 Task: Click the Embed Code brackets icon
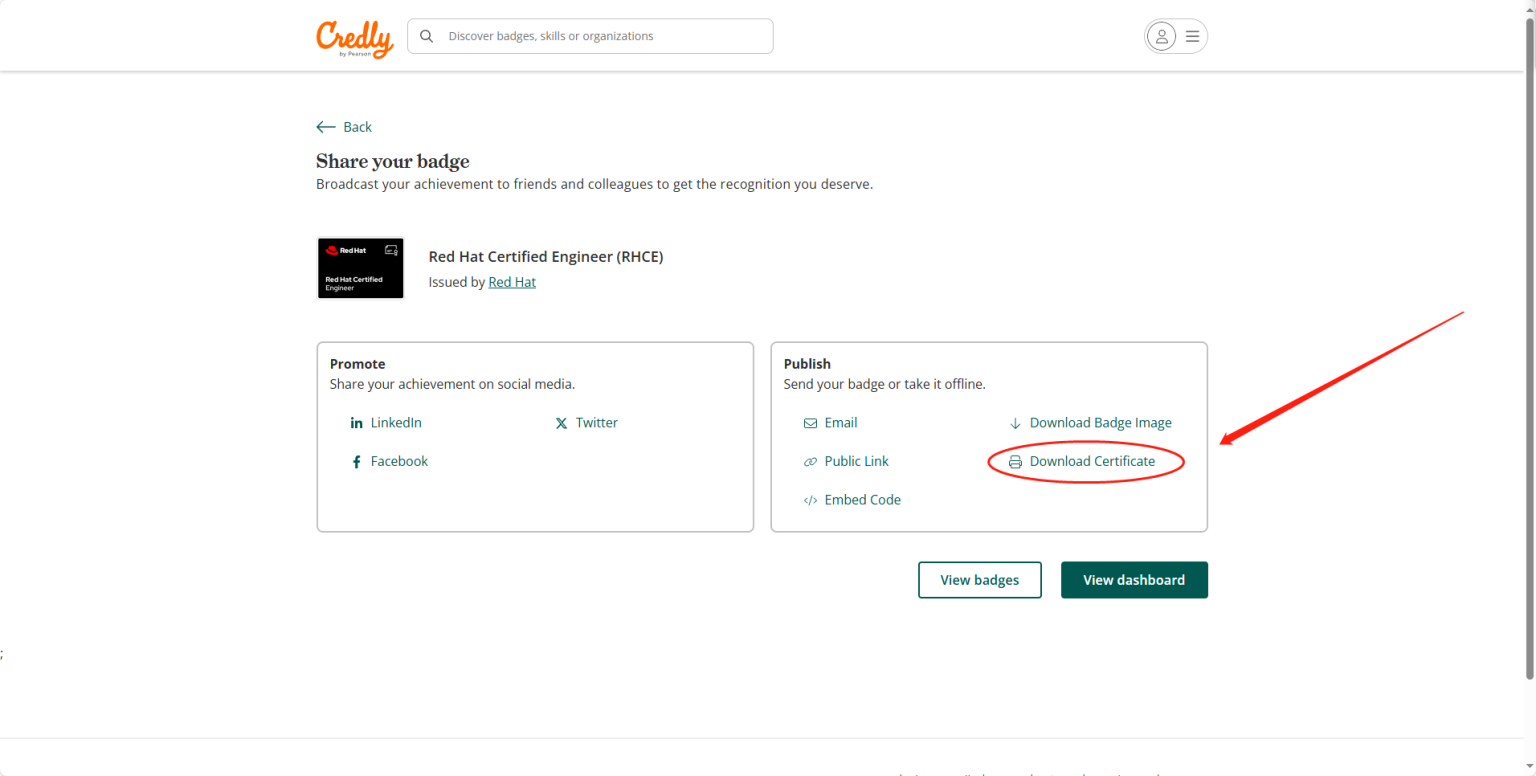pyautogui.click(x=810, y=500)
